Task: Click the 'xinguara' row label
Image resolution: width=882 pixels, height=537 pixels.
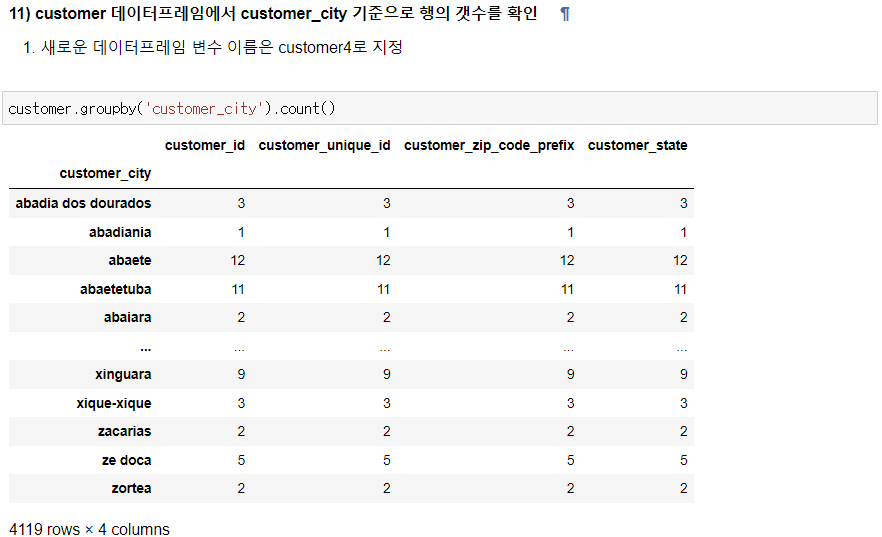Action: [123, 374]
